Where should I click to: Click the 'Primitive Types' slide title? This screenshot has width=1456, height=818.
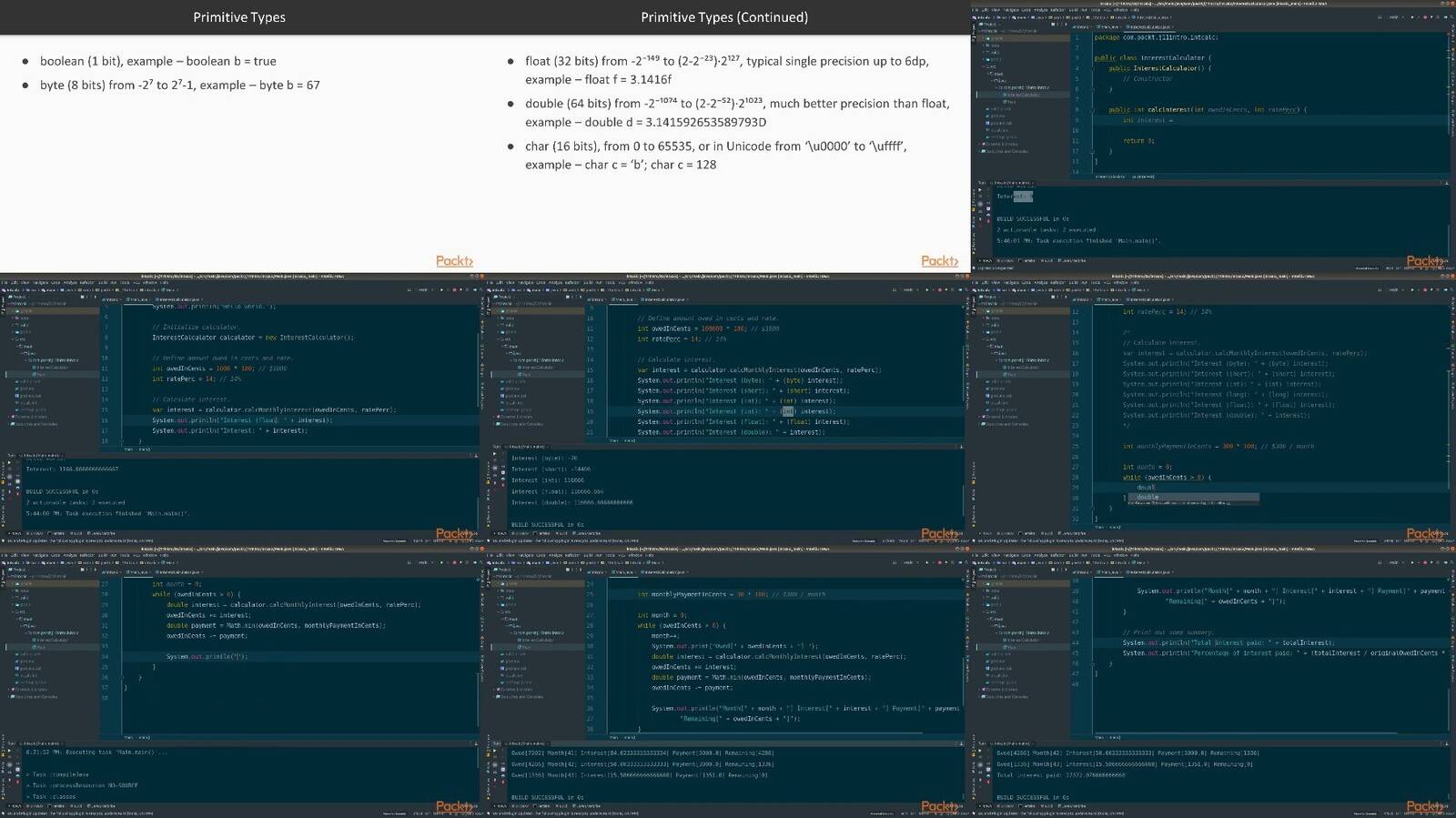pyautogui.click(x=239, y=17)
